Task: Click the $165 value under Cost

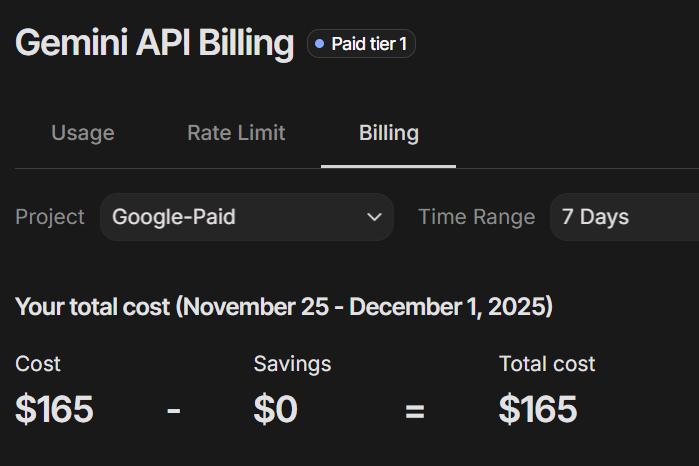Action: click(55, 409)
